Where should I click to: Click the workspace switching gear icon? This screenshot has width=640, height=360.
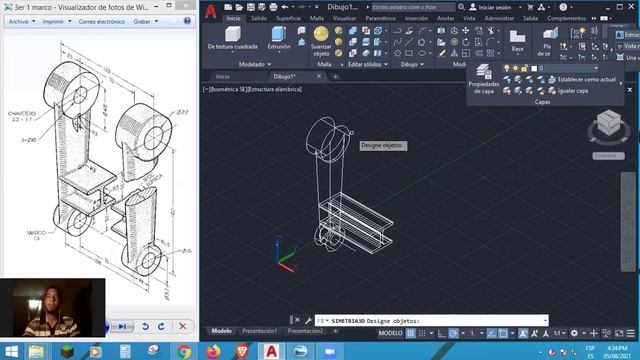574,333
